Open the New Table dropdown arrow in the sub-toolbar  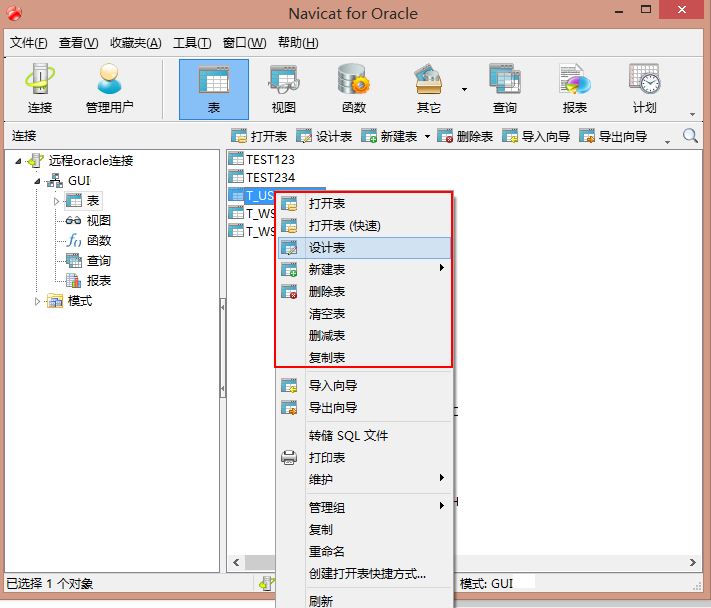click(427, 136)
